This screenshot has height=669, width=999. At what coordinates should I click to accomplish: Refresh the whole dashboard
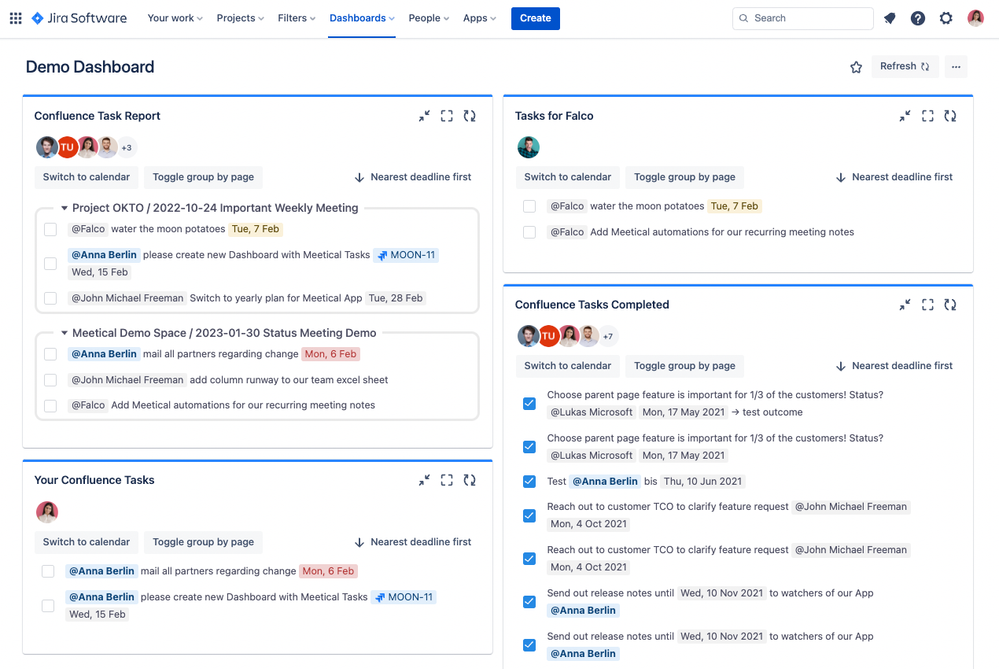[905, 66]
